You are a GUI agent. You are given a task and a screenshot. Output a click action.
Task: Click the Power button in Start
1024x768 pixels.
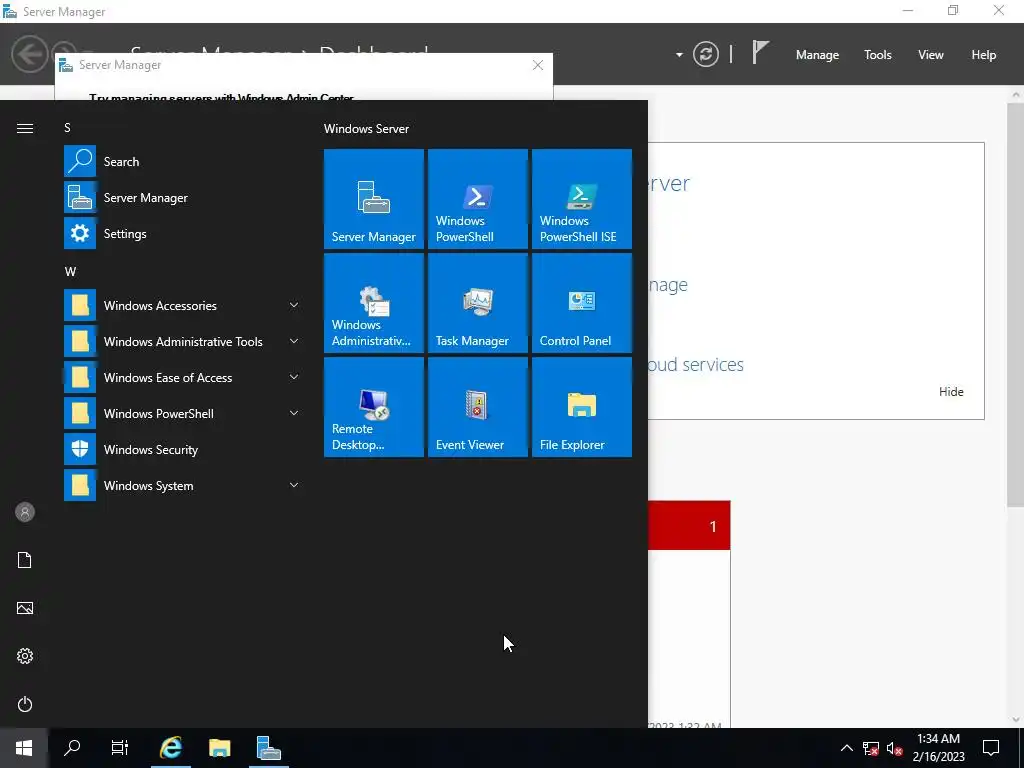tap(25, 704)
